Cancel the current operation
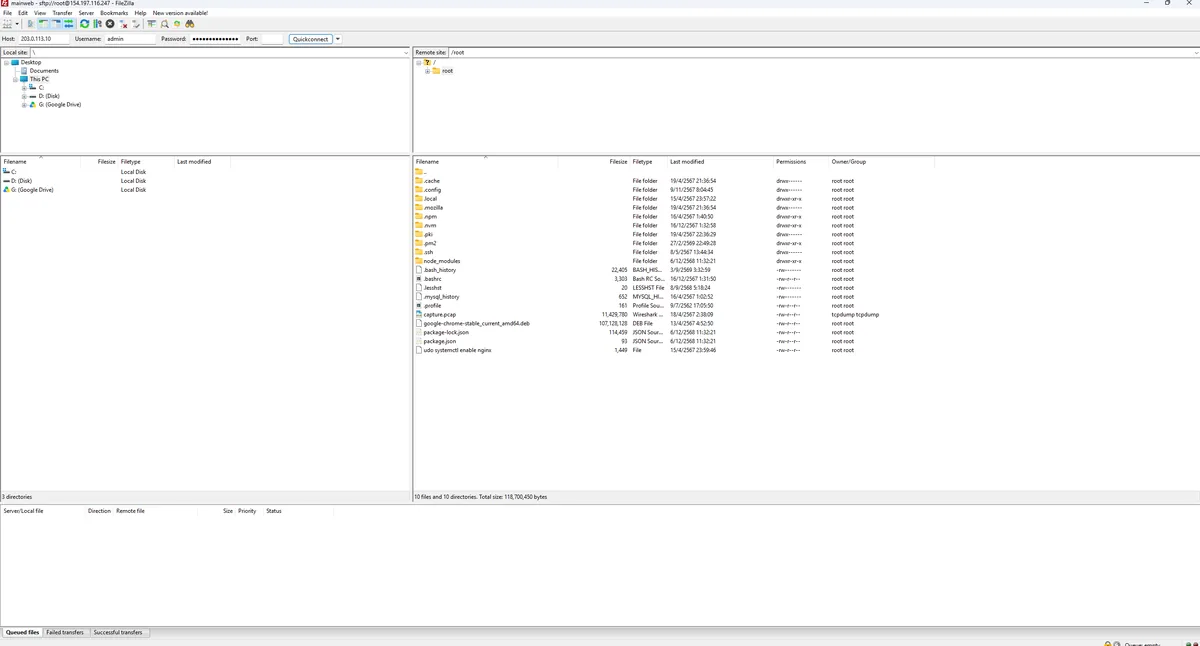 pyautogui.click(x=110, y=24)
